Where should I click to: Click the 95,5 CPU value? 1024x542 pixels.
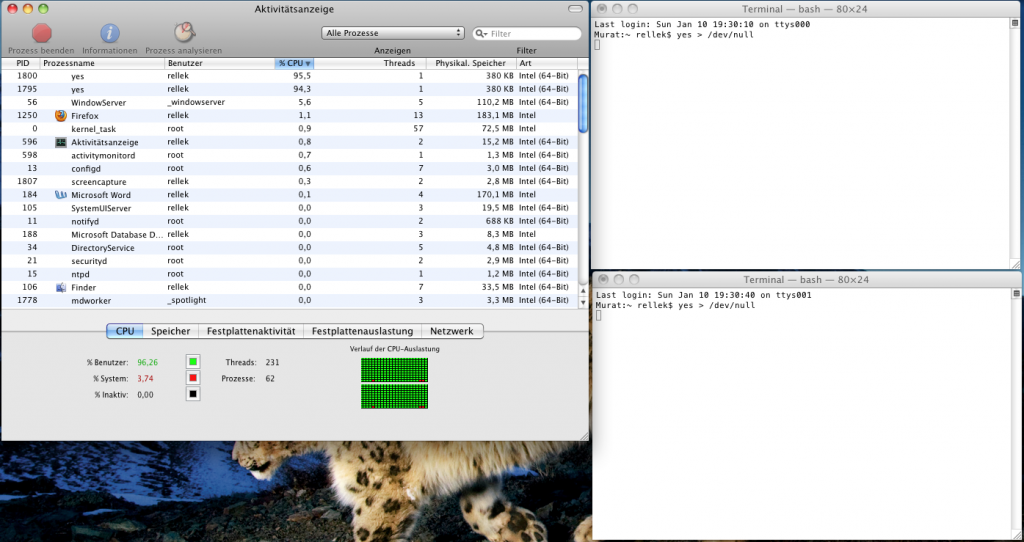coord(302,76)
